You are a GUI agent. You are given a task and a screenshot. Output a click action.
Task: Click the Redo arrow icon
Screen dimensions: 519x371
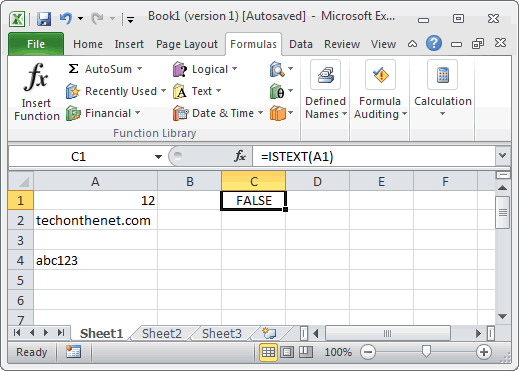point(97,18)
